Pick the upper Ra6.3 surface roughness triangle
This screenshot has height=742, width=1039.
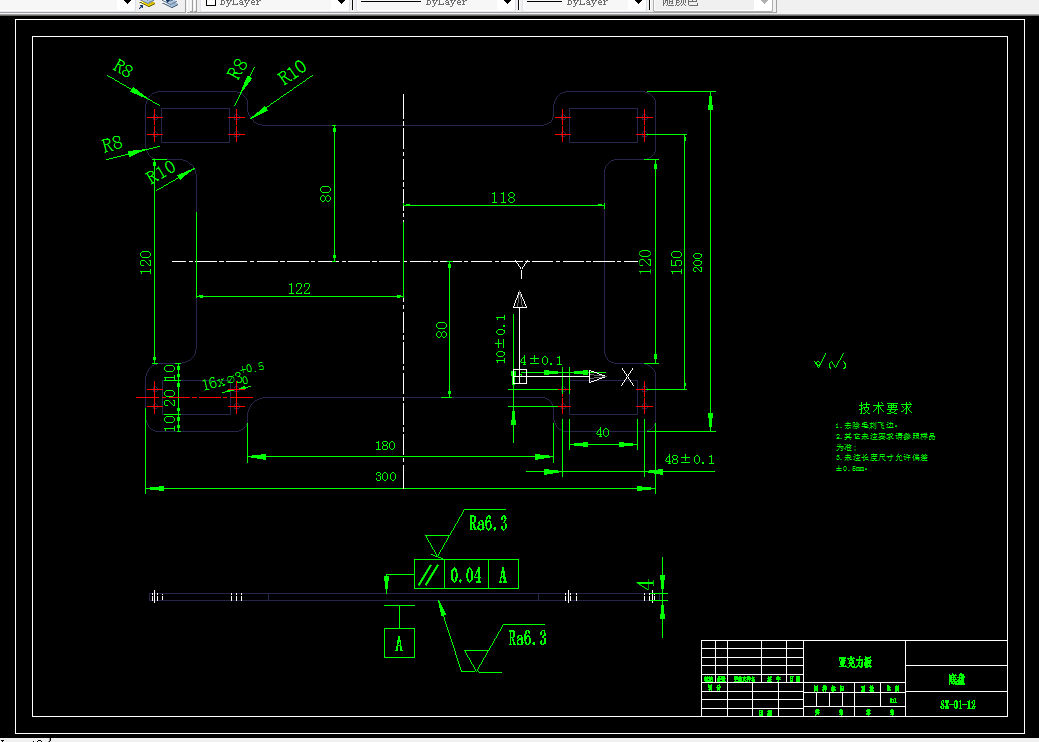tap(436, 546)
